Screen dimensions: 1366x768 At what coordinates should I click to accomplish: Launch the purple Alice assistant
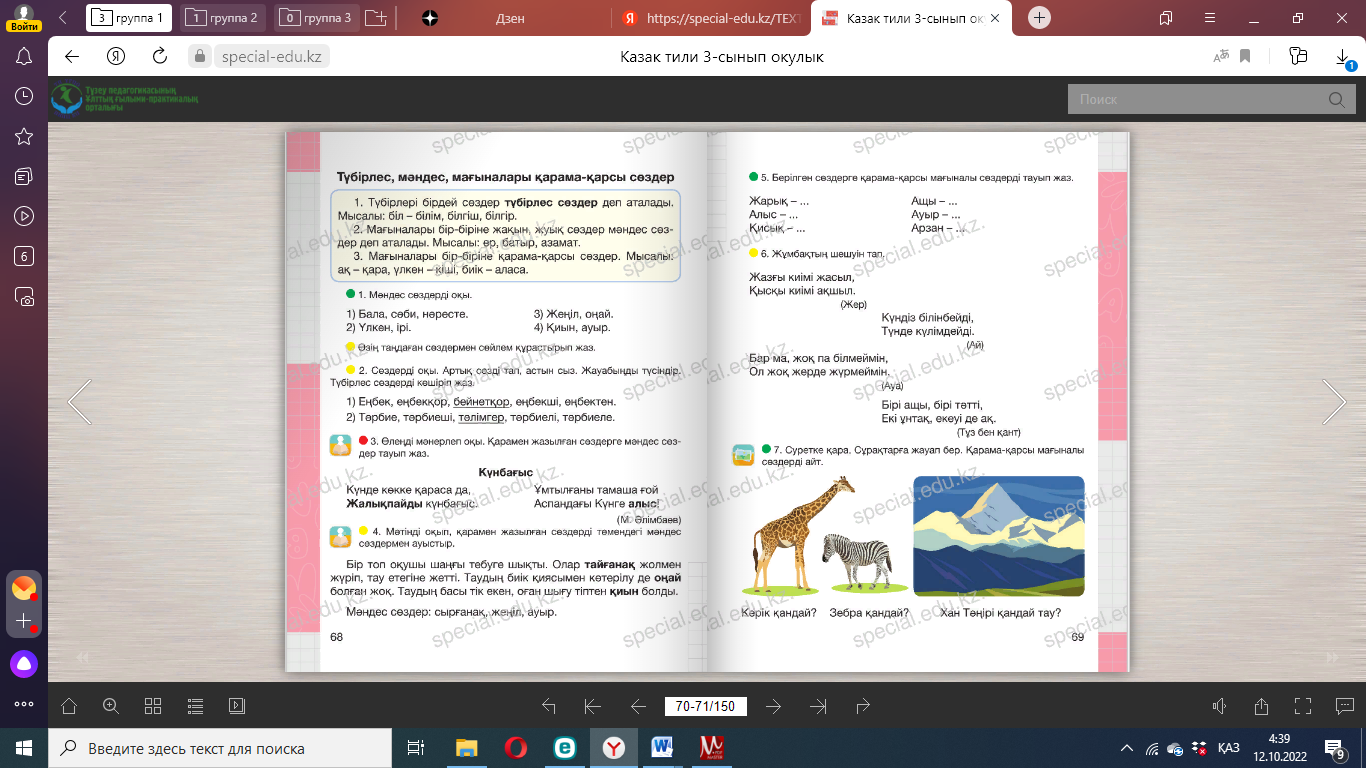pos(24,663)
